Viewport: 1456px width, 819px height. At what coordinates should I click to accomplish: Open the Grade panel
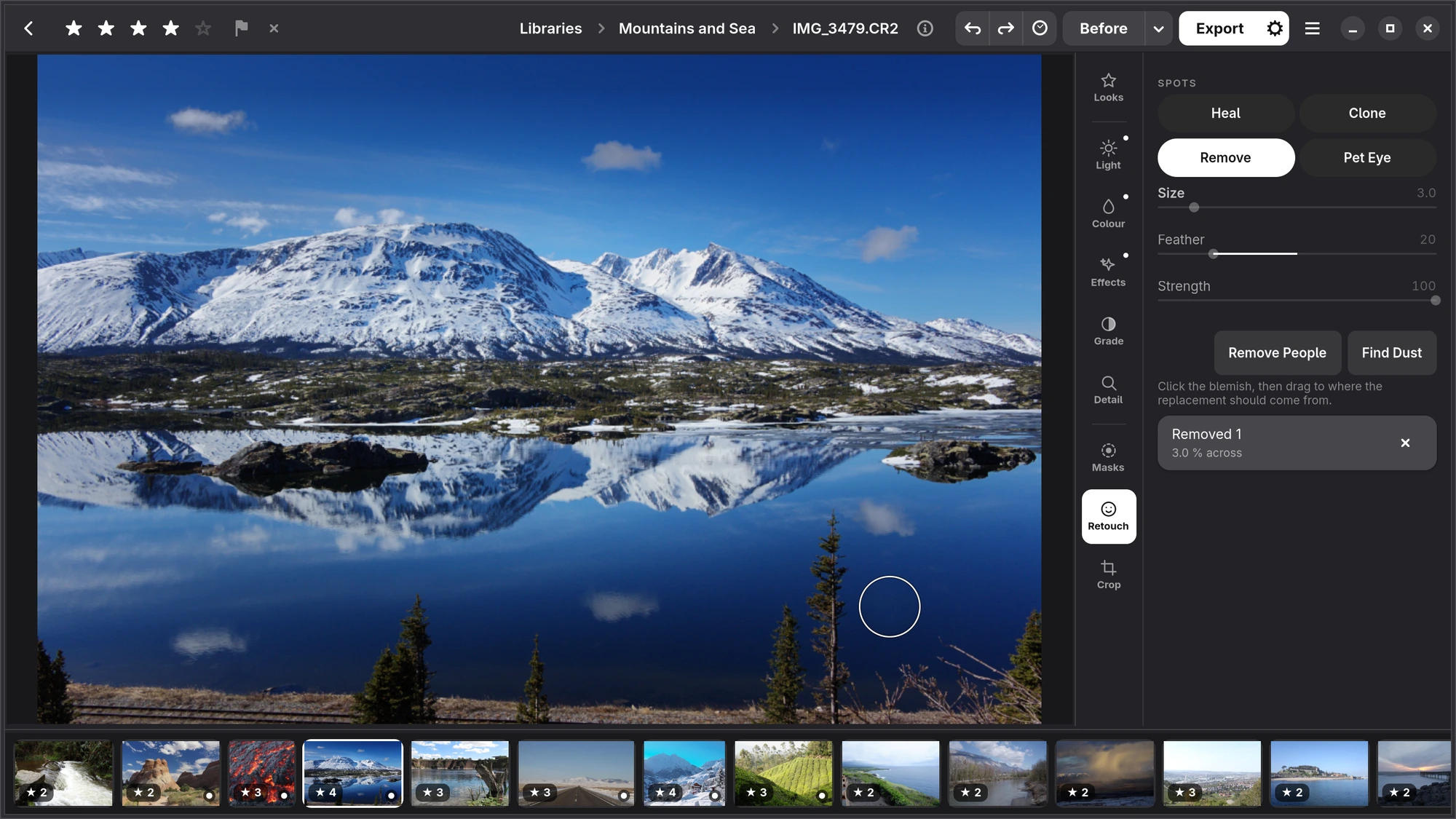(x=1108, y=331)
